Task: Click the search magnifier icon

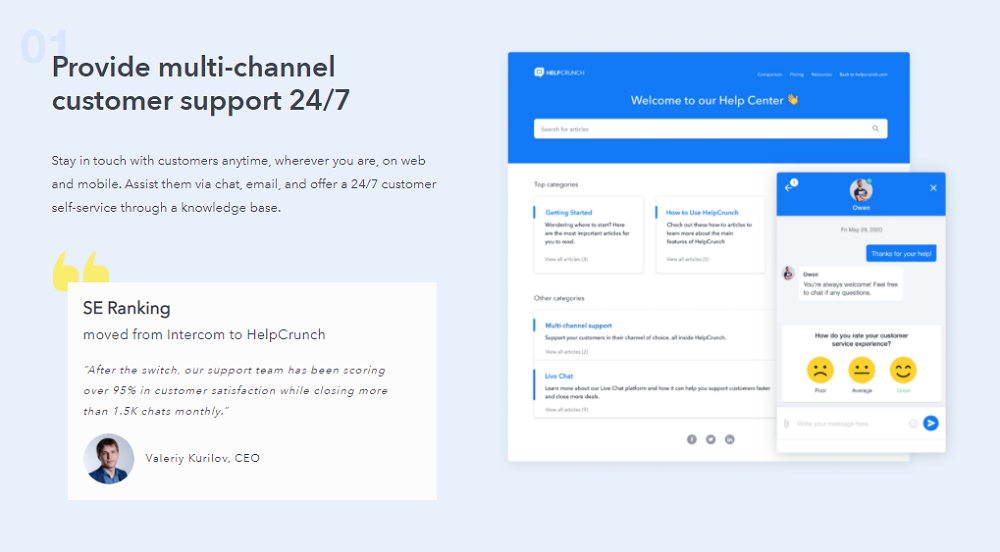Action: click(876, 129)
